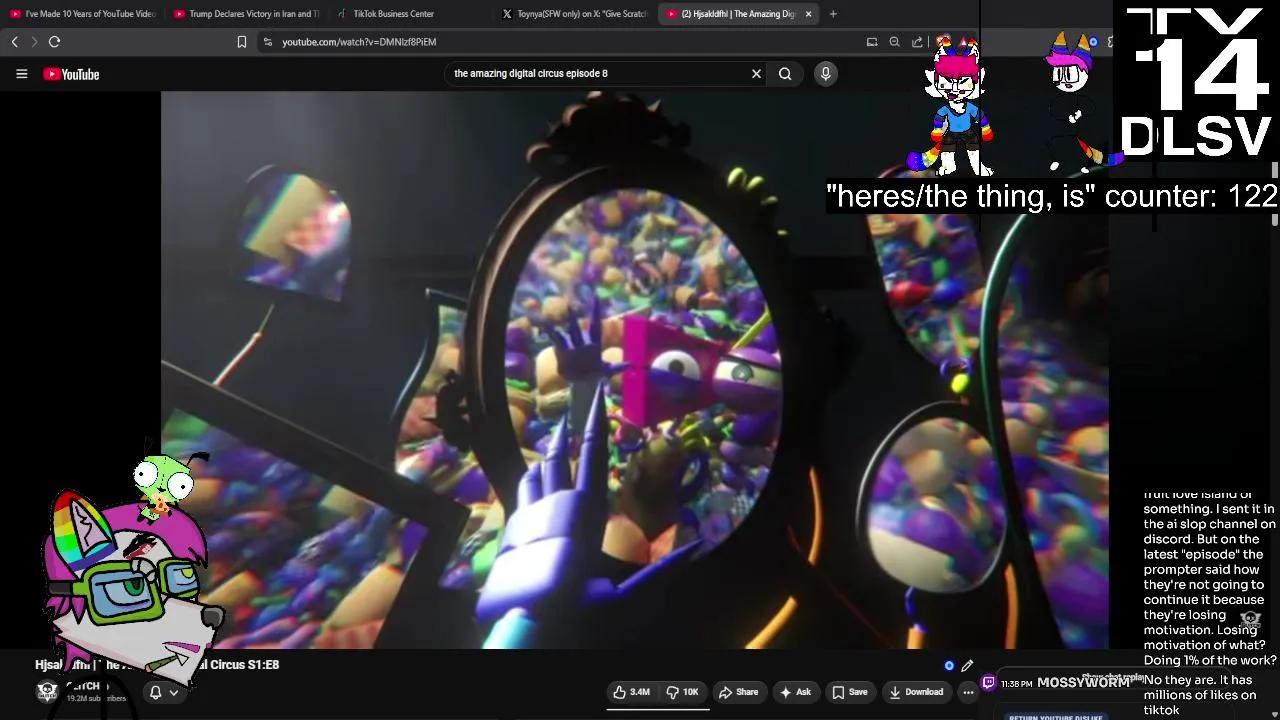Click the blue circle record indicator icon

949,665
